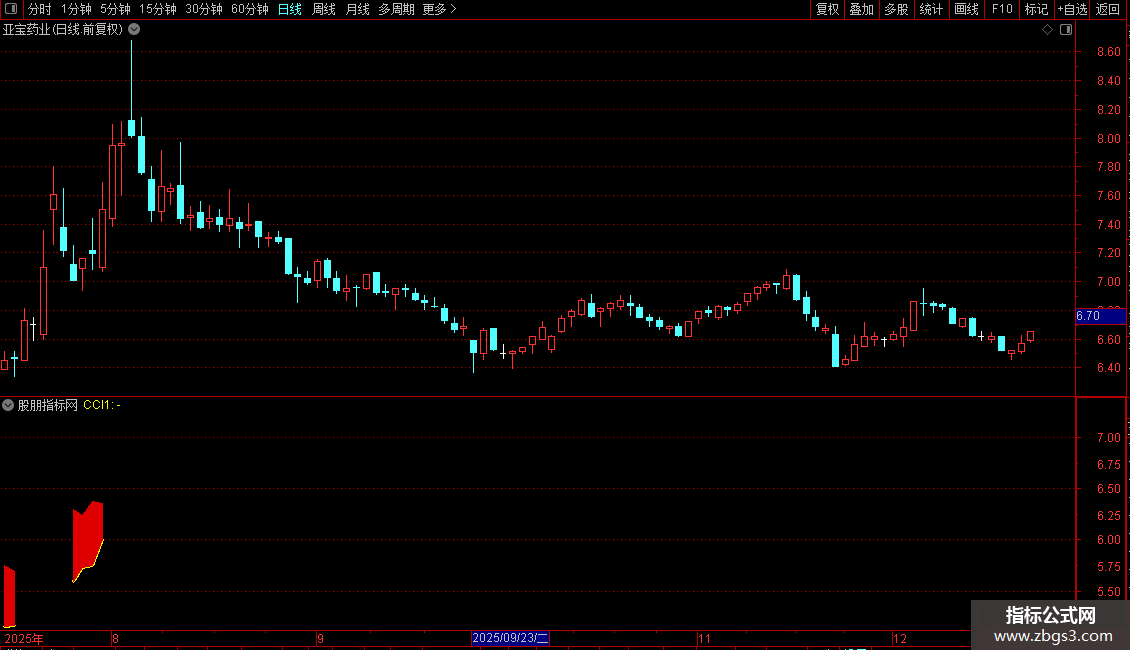Viewport: 1130px width, 650px height.
Task: Click the 返回 back button
Action: tap(1108, 9)
